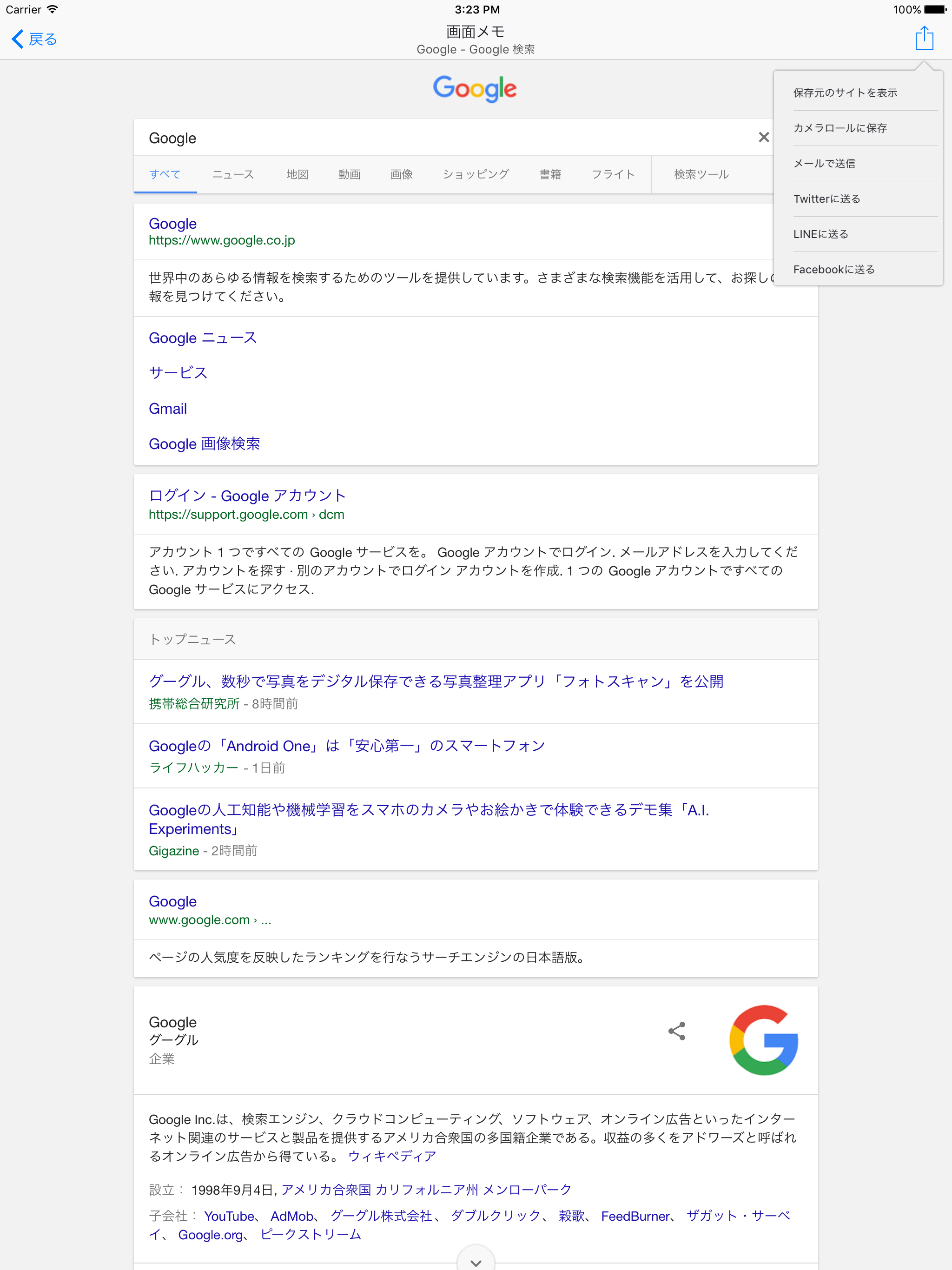
Task: Open the Google.org link
Action: [210, 1234]
